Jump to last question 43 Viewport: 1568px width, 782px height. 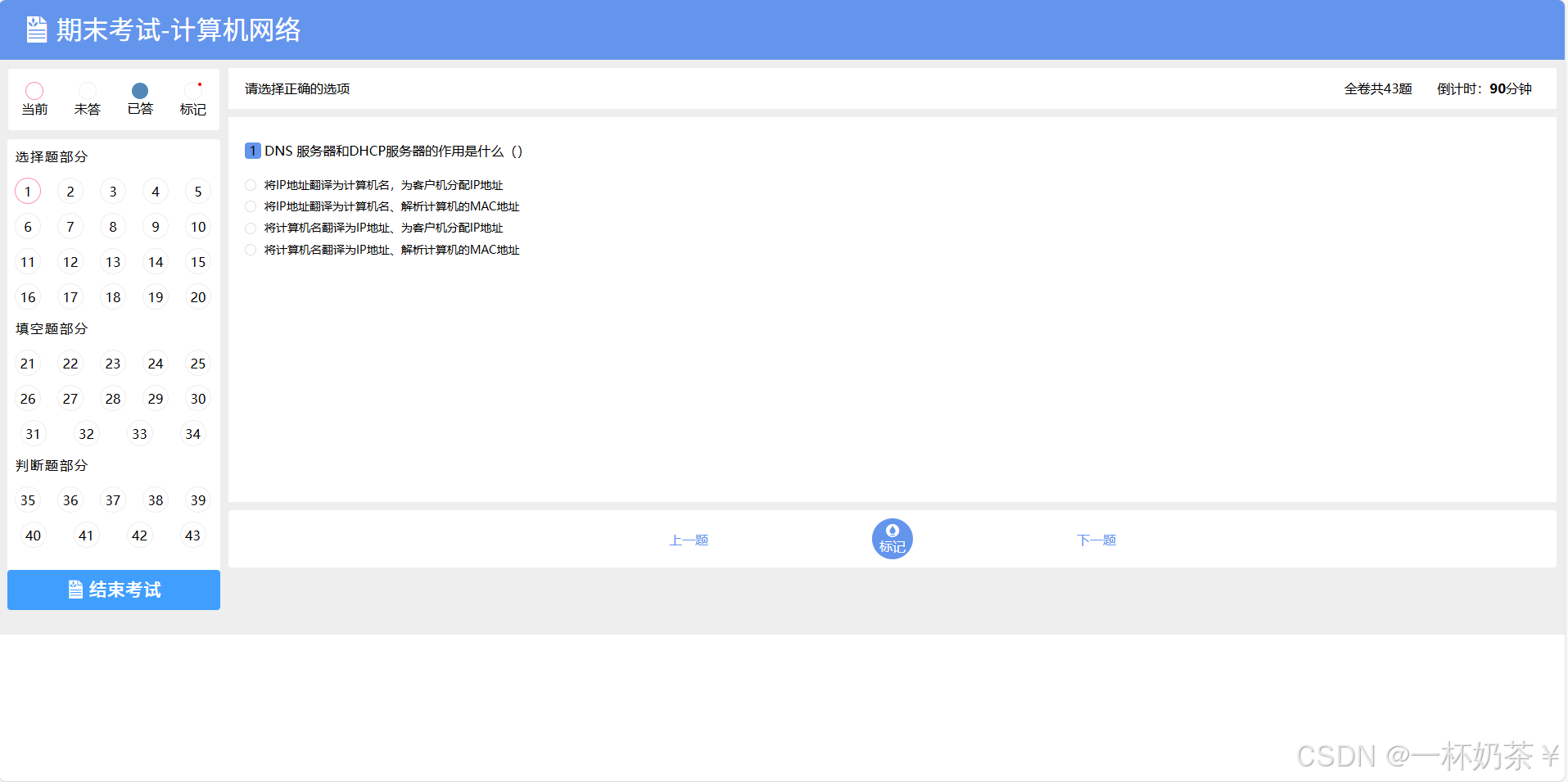click(192, 536)
